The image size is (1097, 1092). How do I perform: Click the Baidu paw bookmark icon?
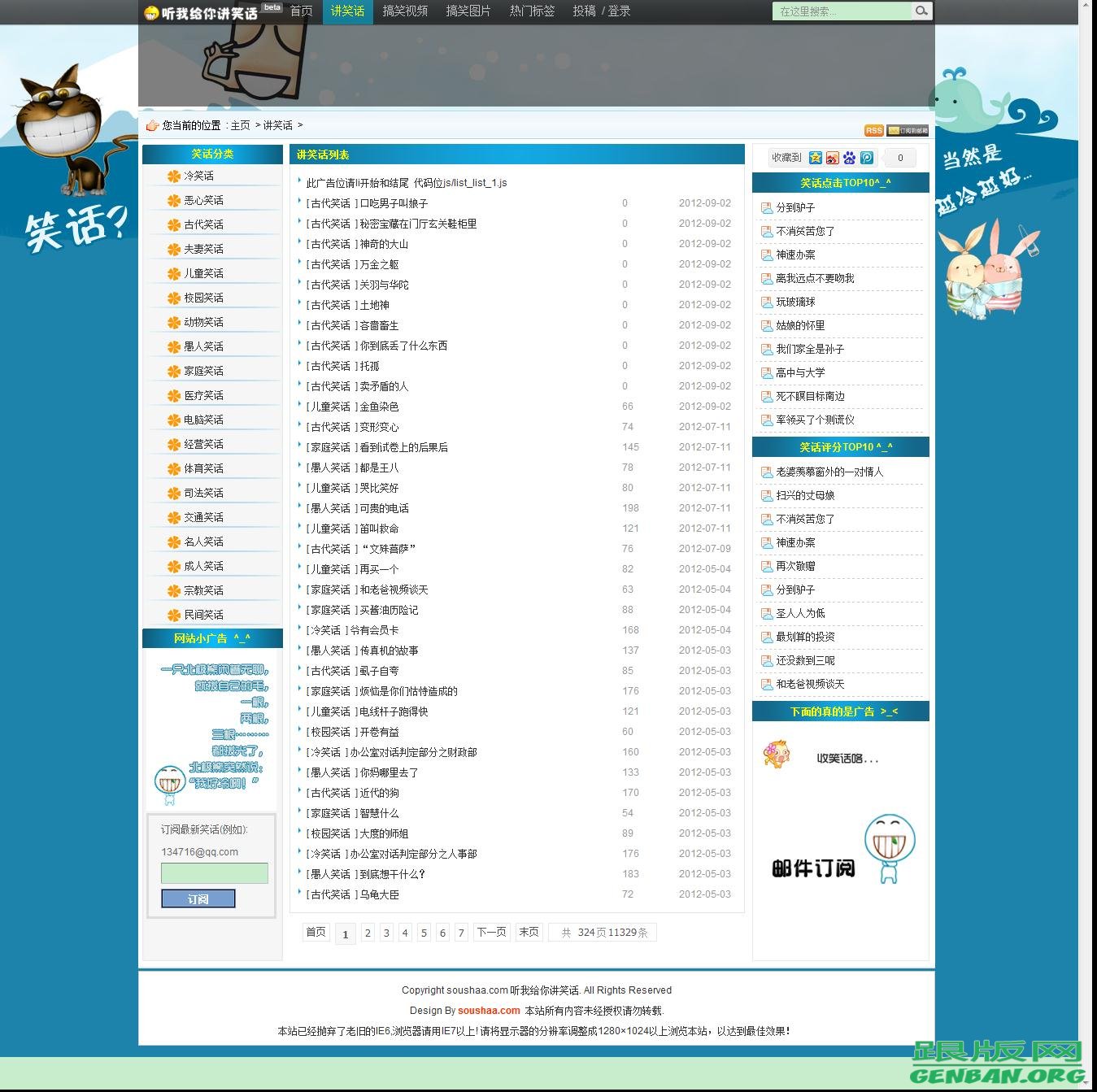pyautogui.click(x=850, y=158)
